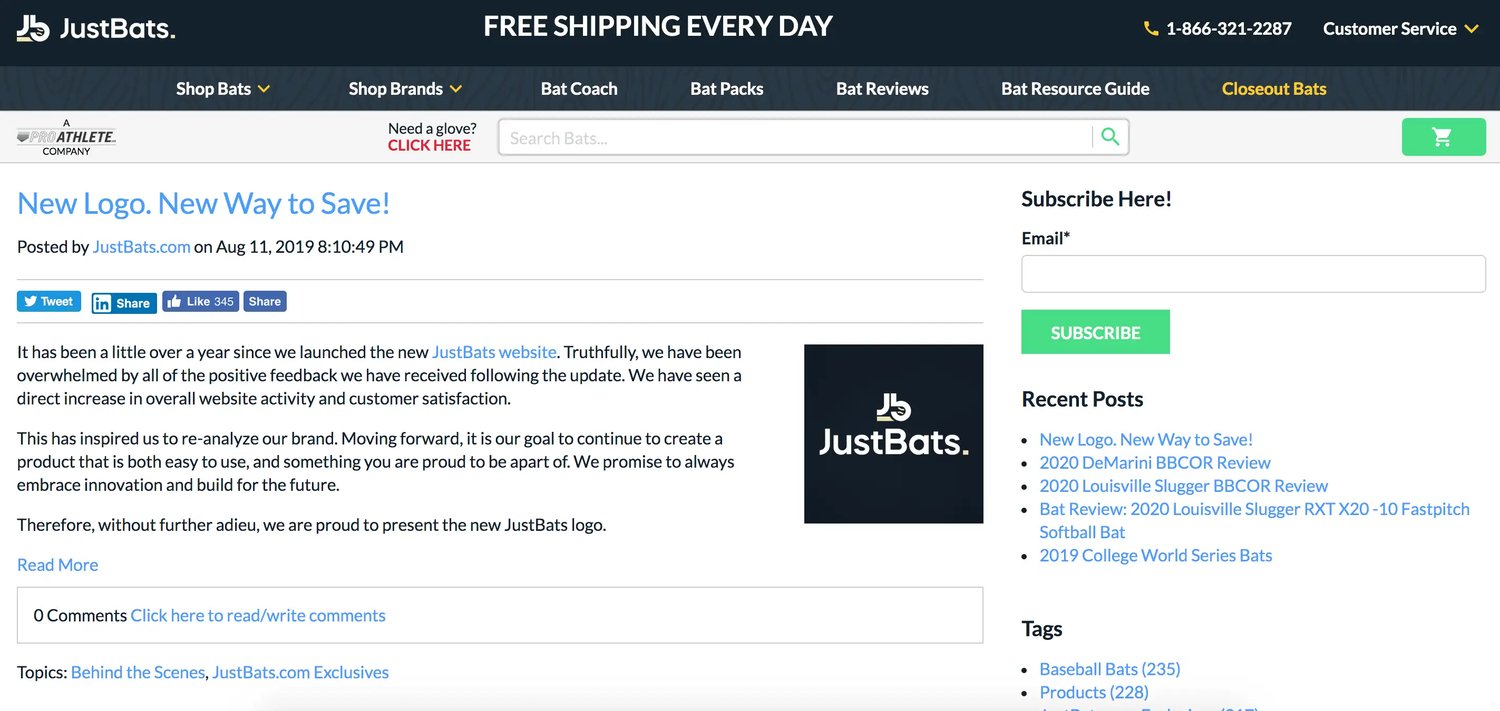The image size is (1500, 711).
Task: Click the Facebook Like thumbs-up button
Action: point(200,301)
